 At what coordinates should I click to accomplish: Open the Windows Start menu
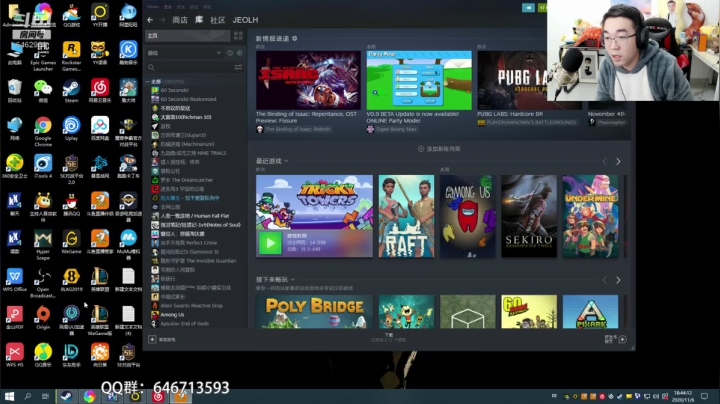tap(9, 396)
